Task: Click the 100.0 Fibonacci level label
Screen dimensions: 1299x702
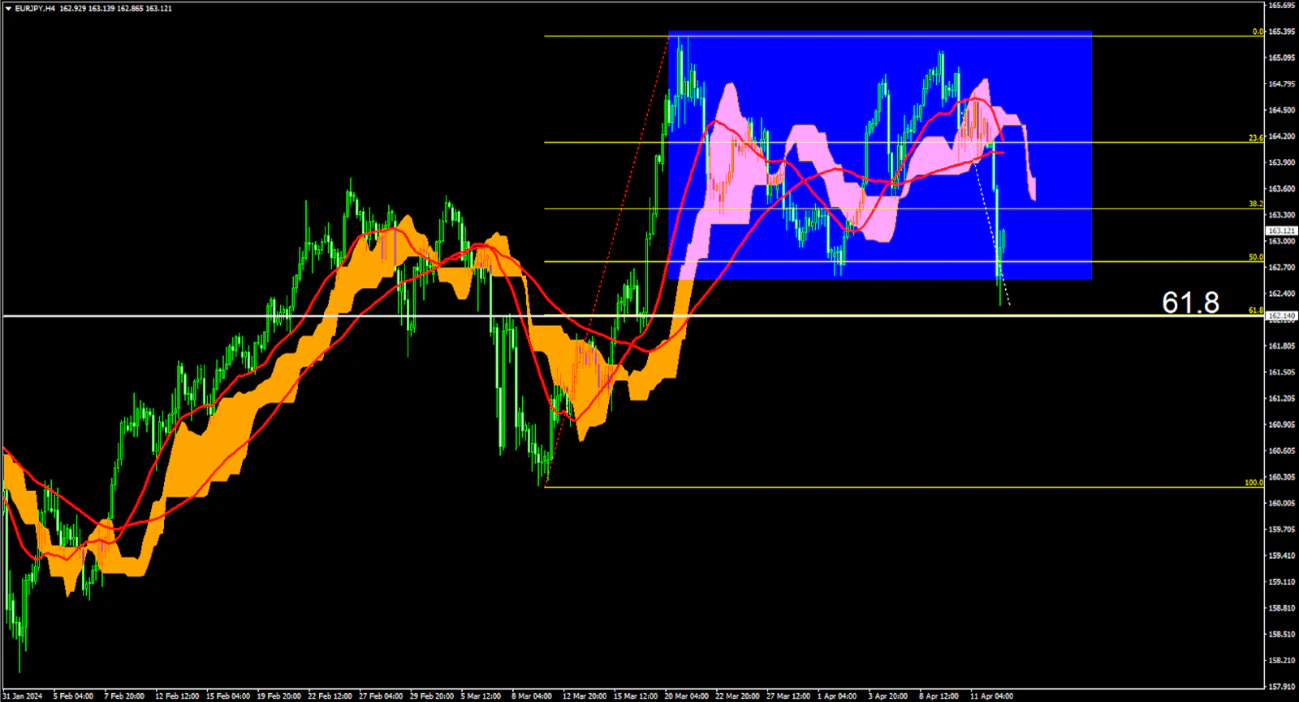Action: [1254, 482]
